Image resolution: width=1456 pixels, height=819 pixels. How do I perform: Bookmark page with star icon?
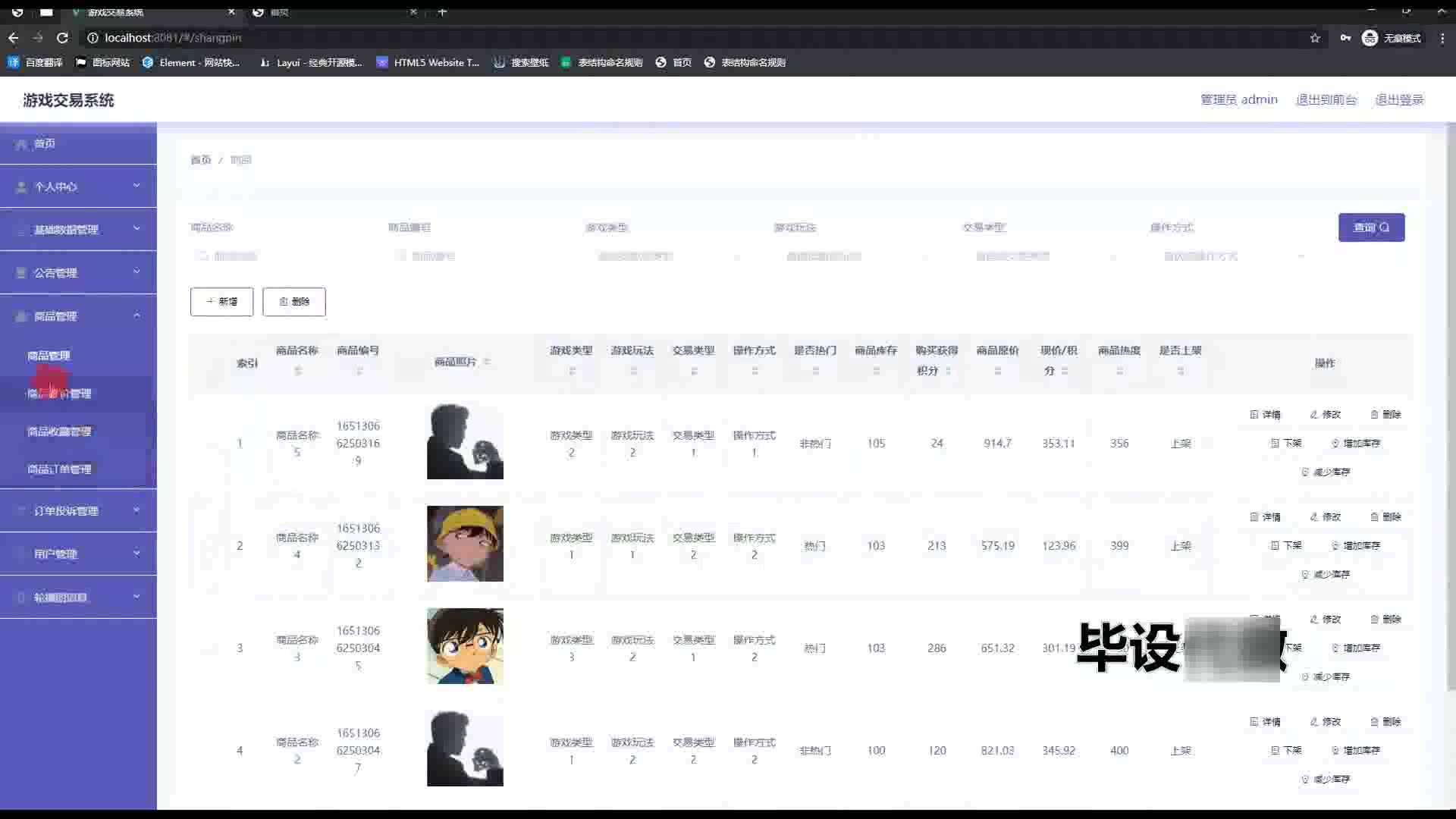point(1315,38)
